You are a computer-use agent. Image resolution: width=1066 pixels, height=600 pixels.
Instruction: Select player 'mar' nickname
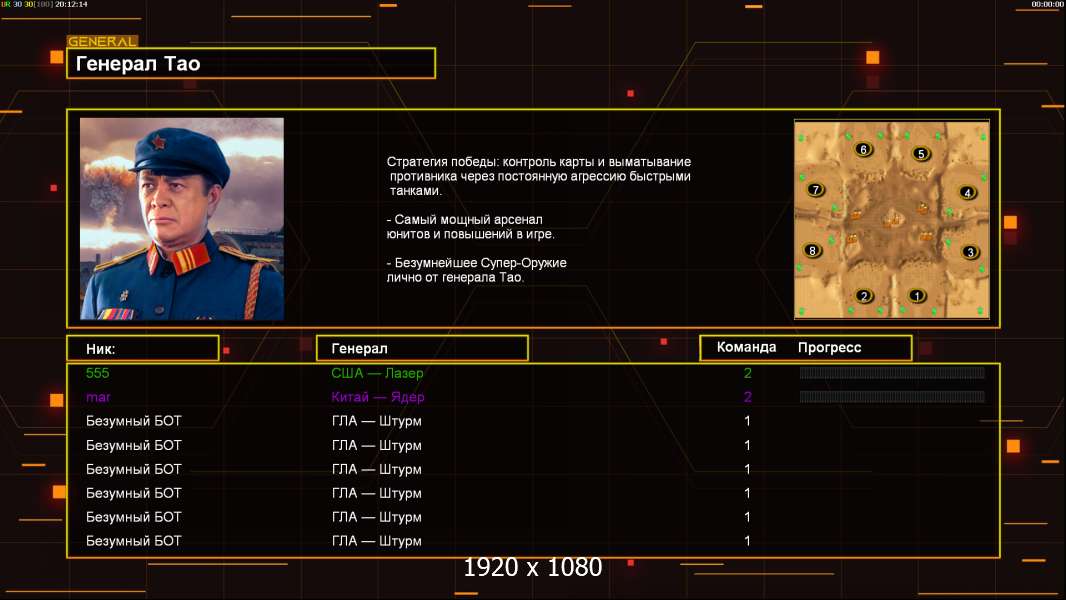98,397
